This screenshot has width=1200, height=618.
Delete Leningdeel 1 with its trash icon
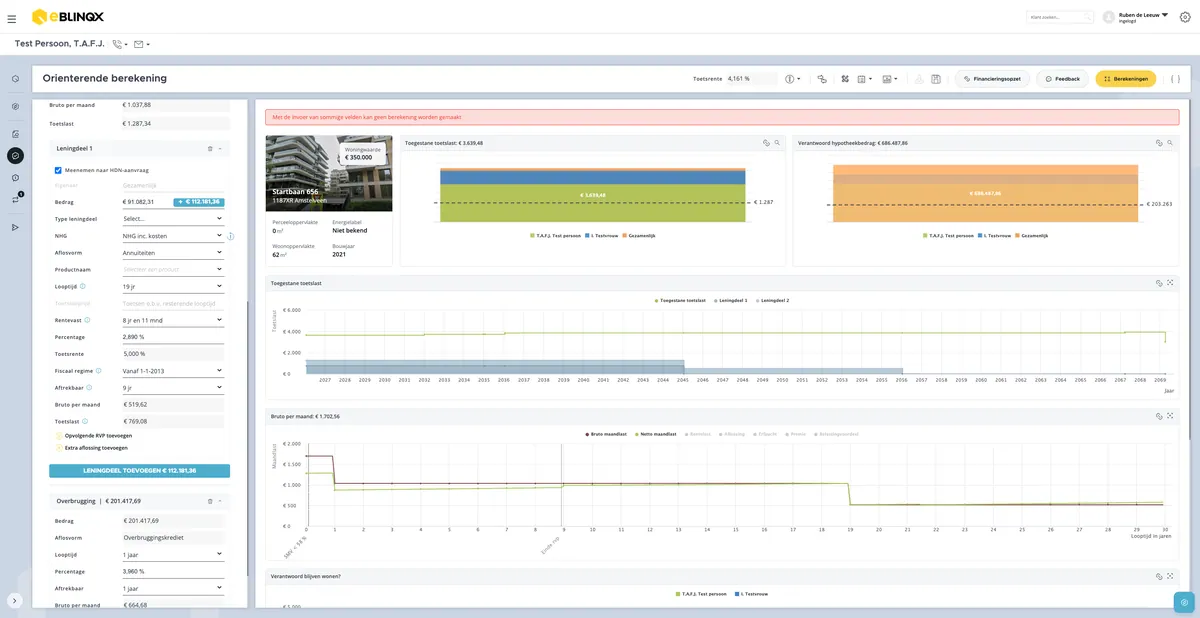pos(210,148)
